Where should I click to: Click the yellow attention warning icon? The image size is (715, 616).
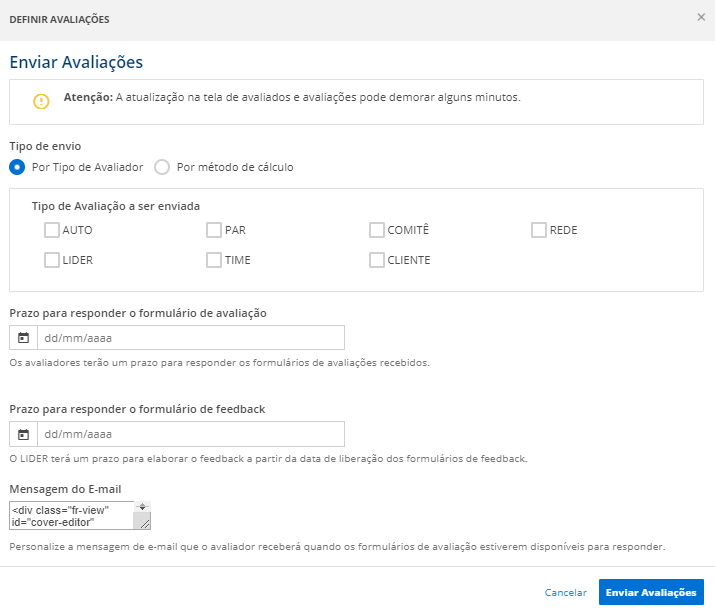(41, 101)
